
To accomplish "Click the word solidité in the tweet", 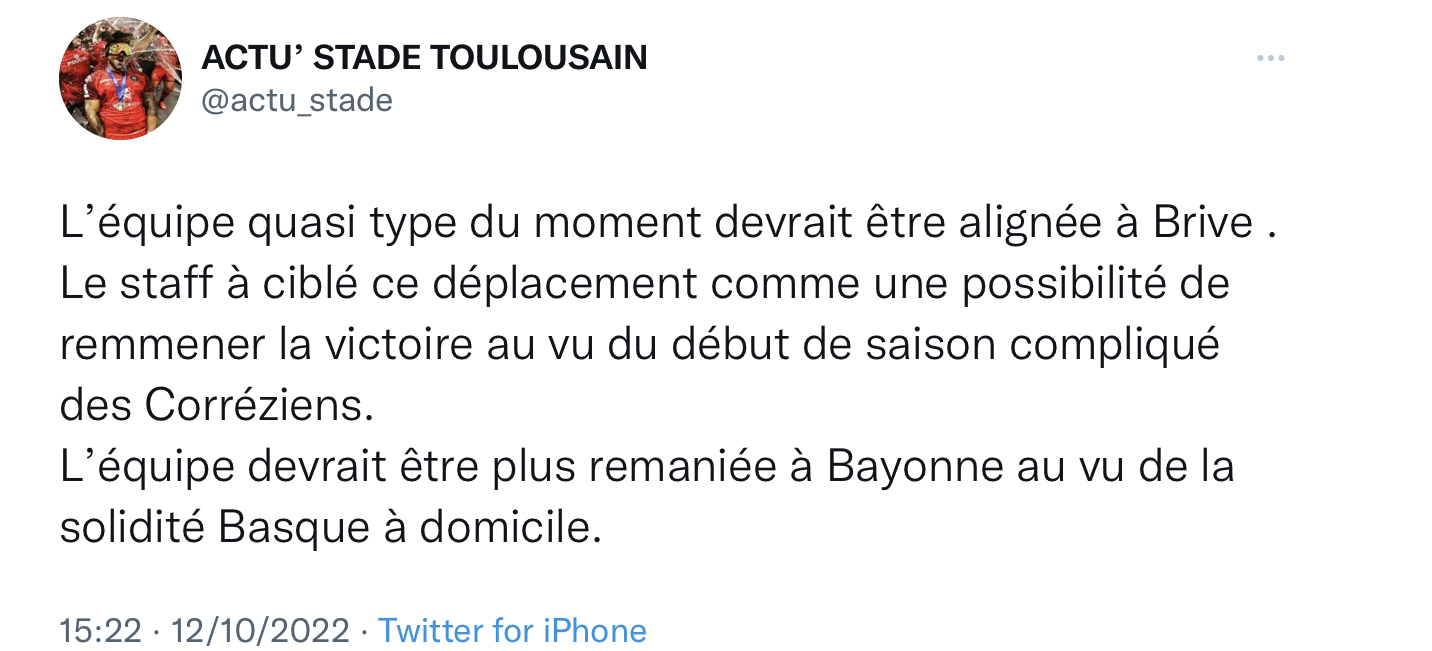I will (132, 528).
